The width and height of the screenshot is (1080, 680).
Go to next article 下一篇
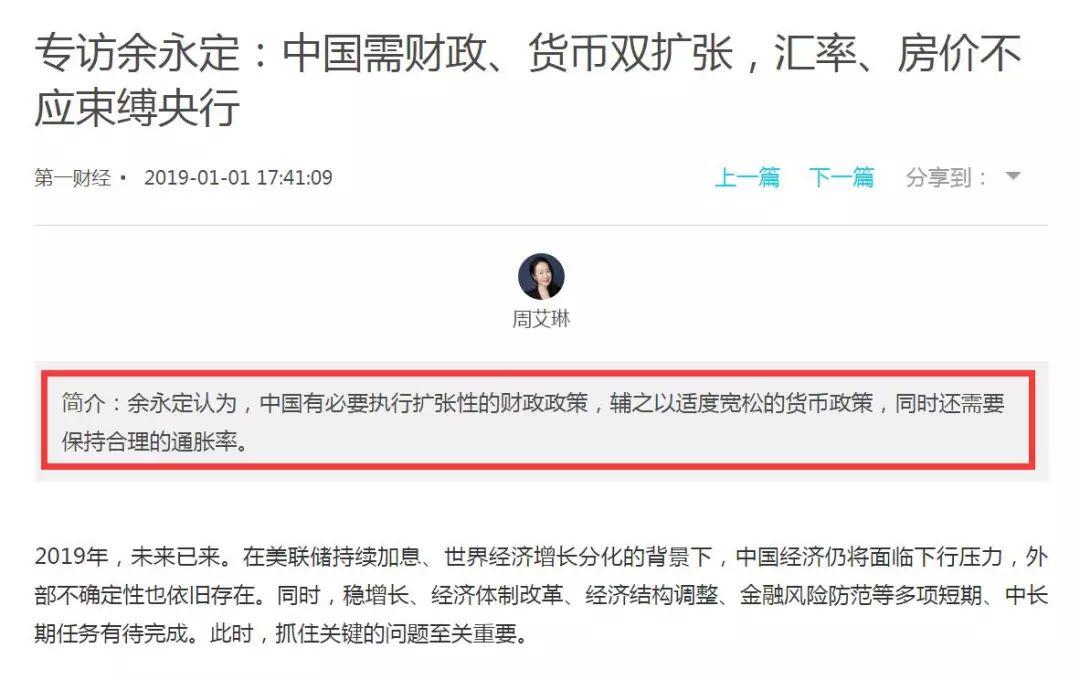(841, 178)
